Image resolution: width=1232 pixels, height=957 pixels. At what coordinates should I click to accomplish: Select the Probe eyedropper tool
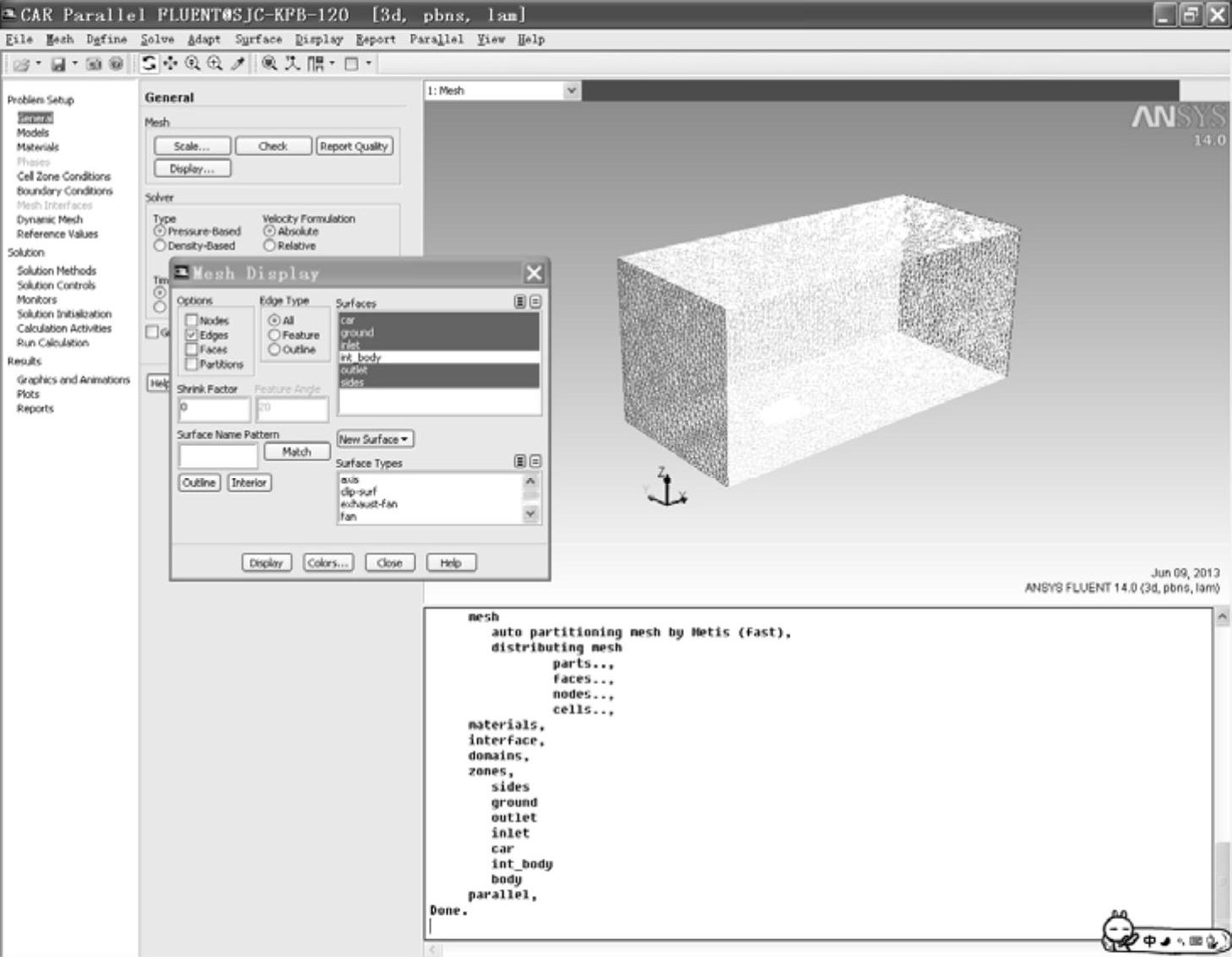[x=238, y=63]
